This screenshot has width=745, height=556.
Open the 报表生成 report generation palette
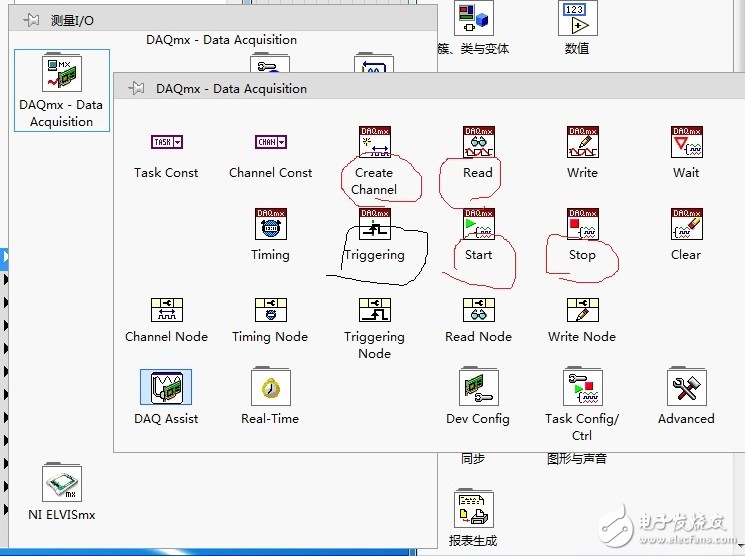[x=474, y=508]
